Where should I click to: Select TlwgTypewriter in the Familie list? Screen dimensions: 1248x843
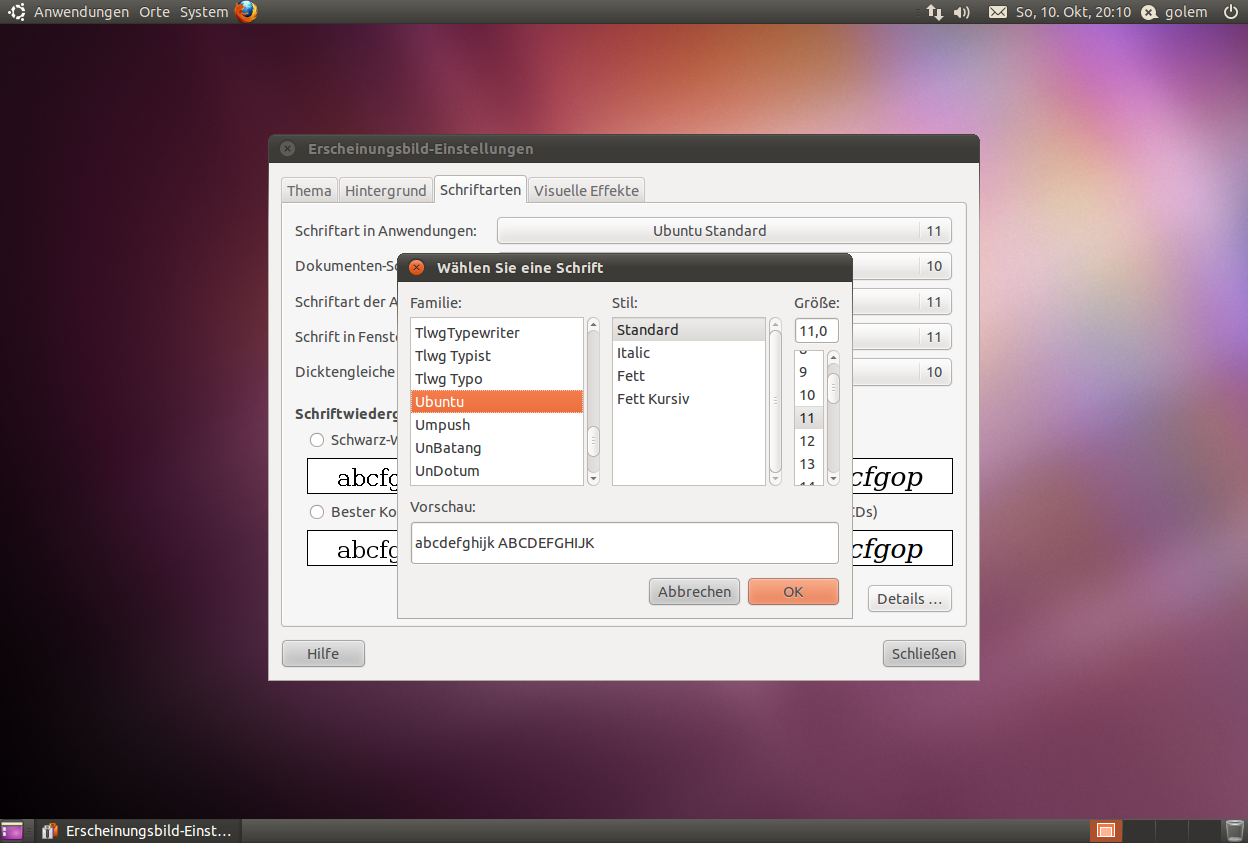click(x=497, y=333)
